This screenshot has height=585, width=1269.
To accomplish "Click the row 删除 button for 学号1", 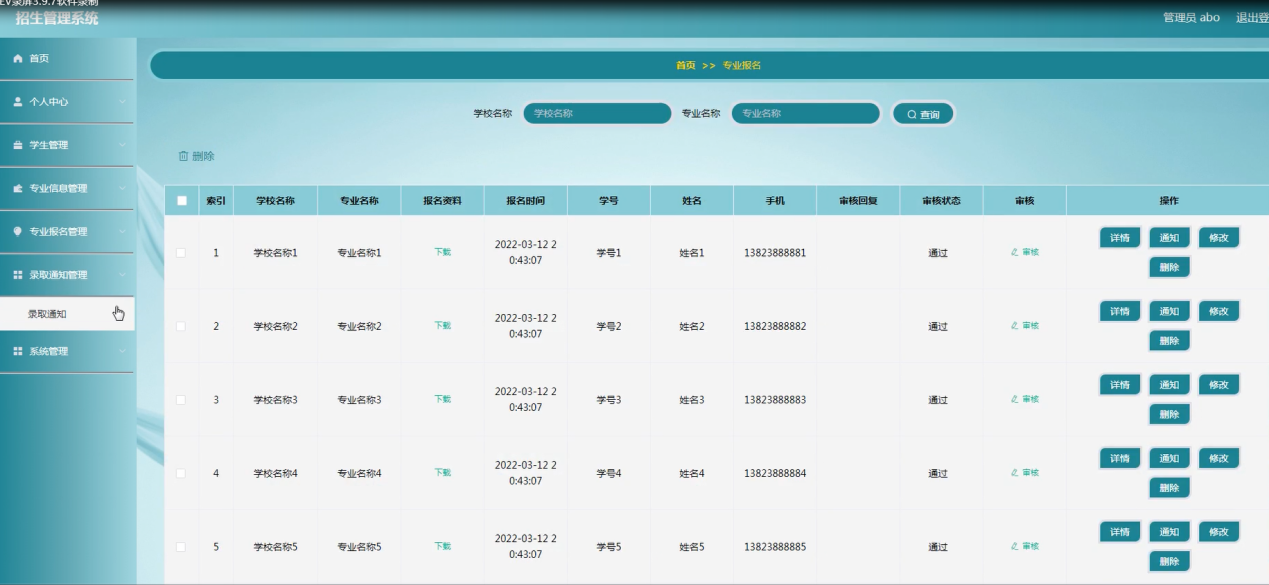I will 1169,267.
